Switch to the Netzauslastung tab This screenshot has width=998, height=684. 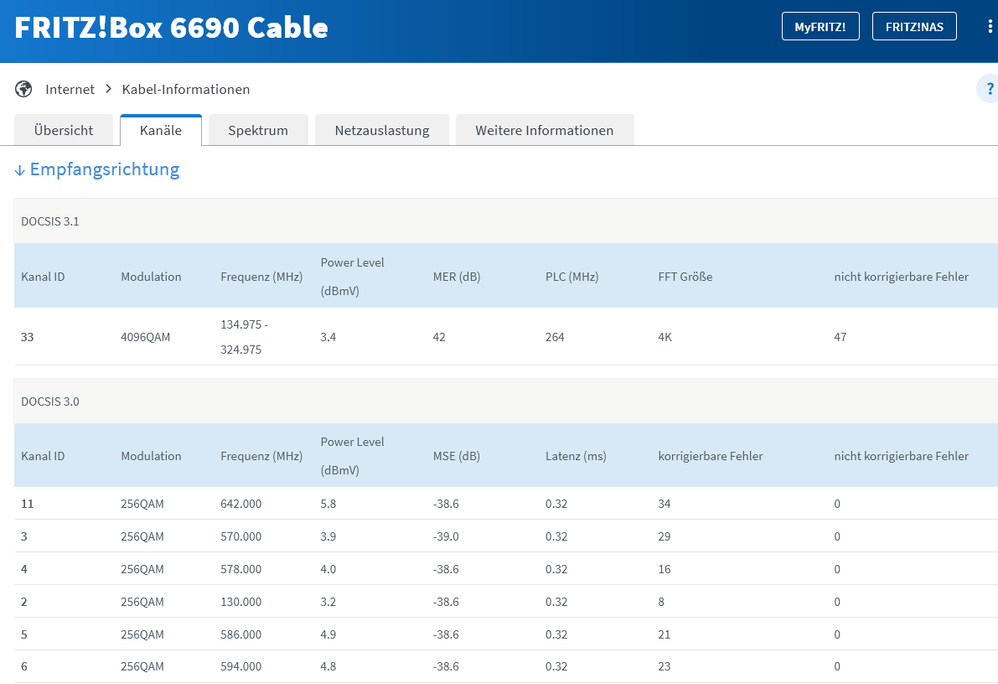point(381,129)
